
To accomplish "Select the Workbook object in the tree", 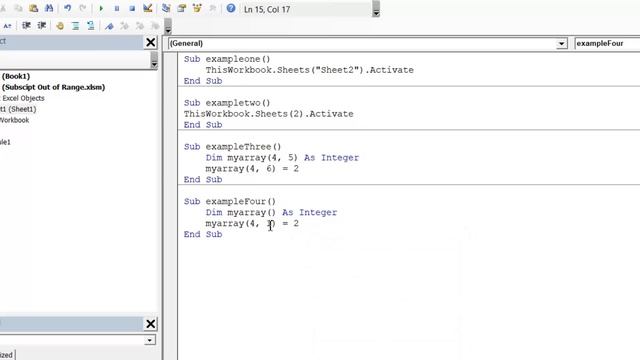I will click(x=14, y=120).
